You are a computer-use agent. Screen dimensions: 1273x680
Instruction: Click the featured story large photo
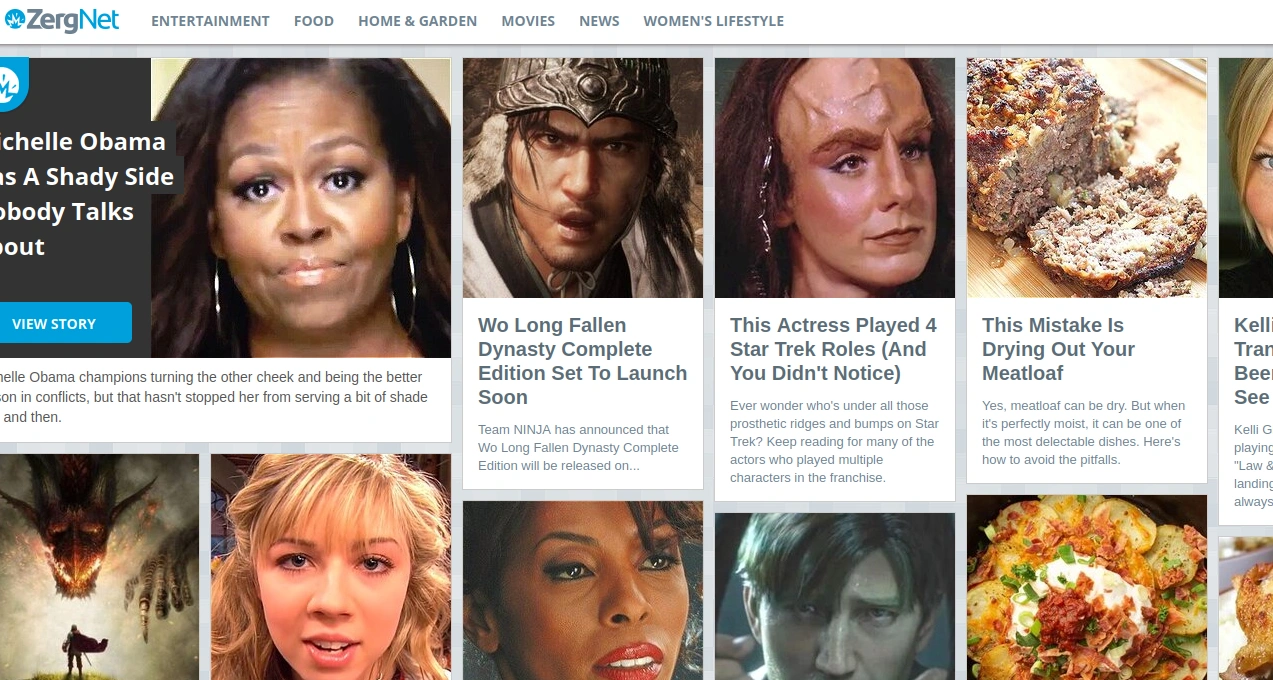[301, 207]
